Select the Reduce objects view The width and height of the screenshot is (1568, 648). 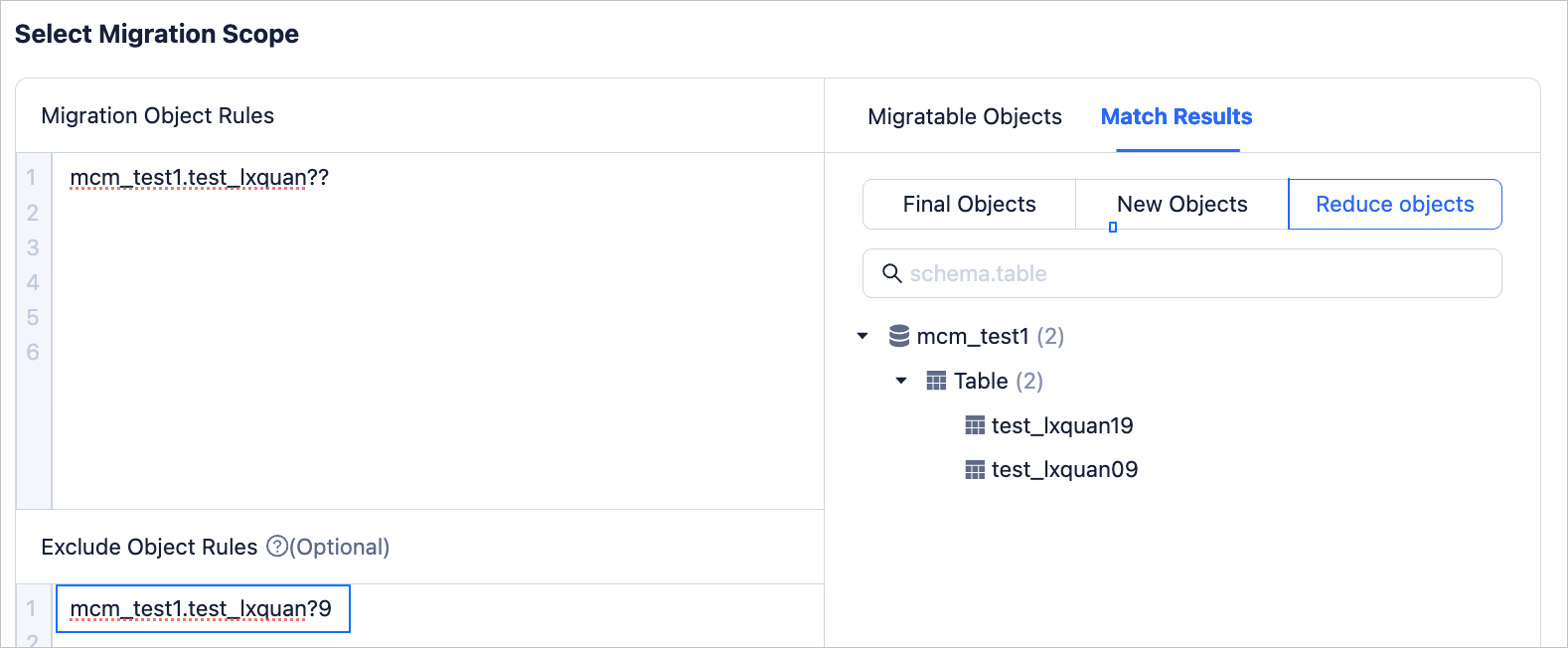1394,205
